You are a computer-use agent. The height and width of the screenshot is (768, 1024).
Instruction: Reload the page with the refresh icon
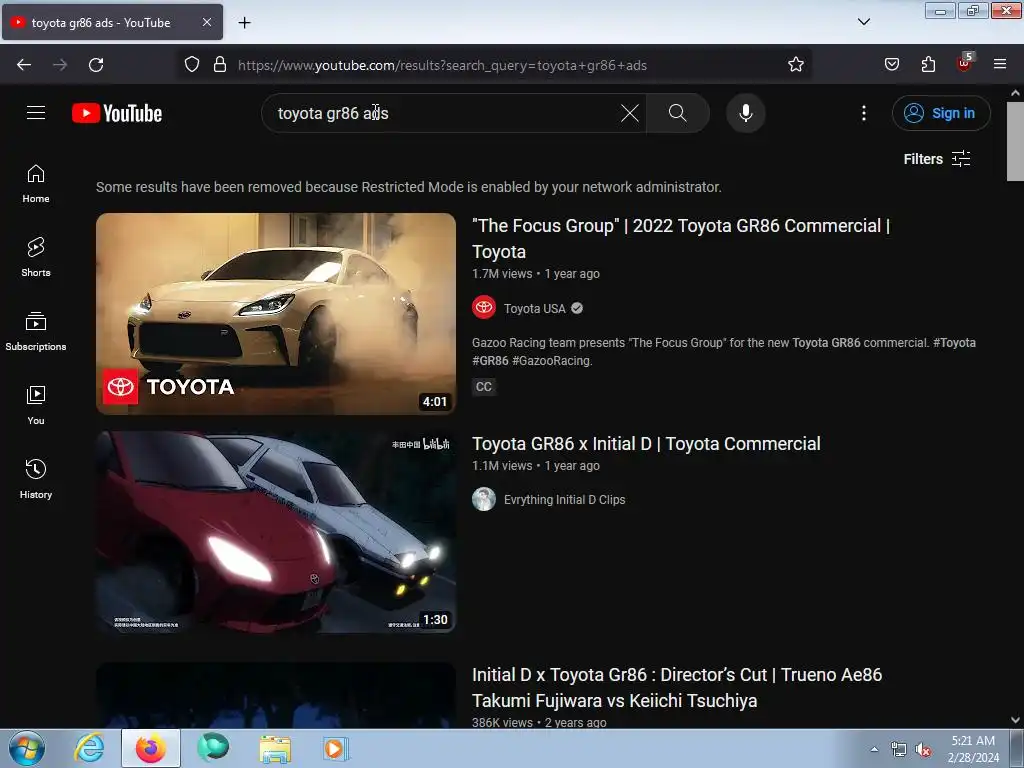[96, 65]
